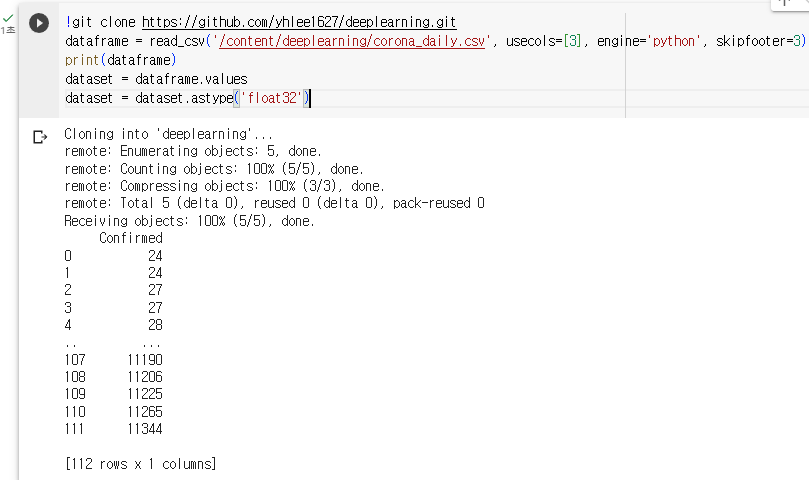This screenshot has width=809, height=480.
Task: Click output row 107 with value 11190
Action: point(114,360)
